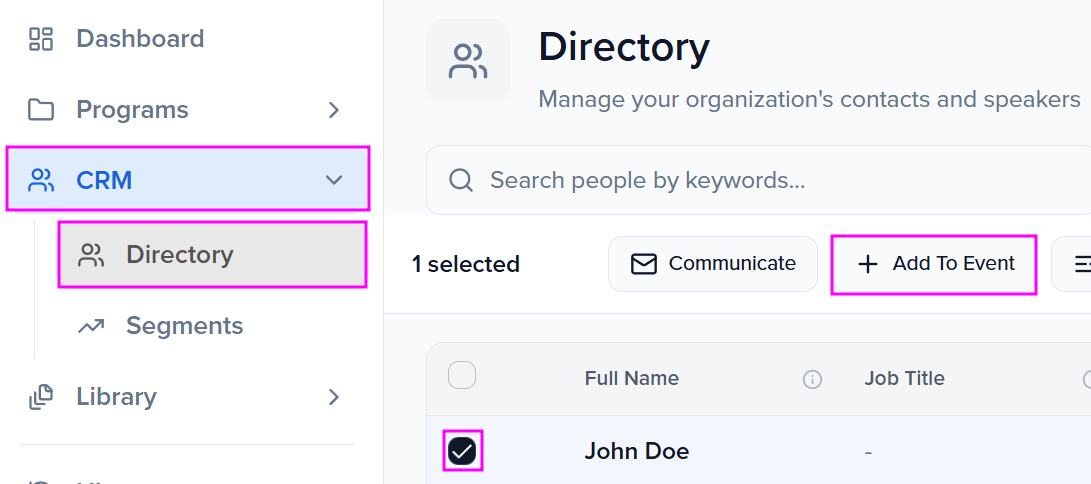Click the Dashboard grid icon in sidebar

tap(41, 39)
